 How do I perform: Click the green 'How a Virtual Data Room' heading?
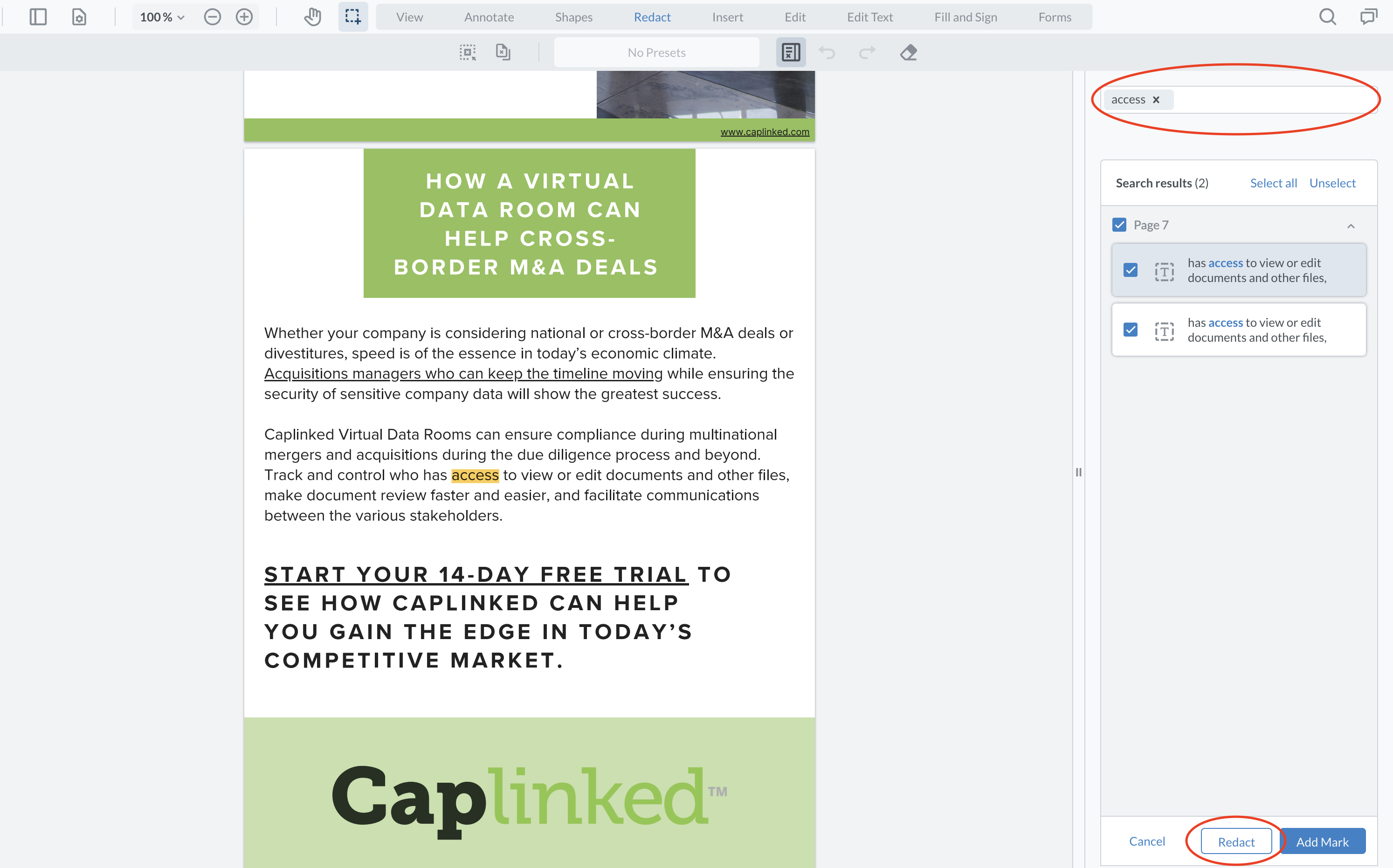coord(529,223)
